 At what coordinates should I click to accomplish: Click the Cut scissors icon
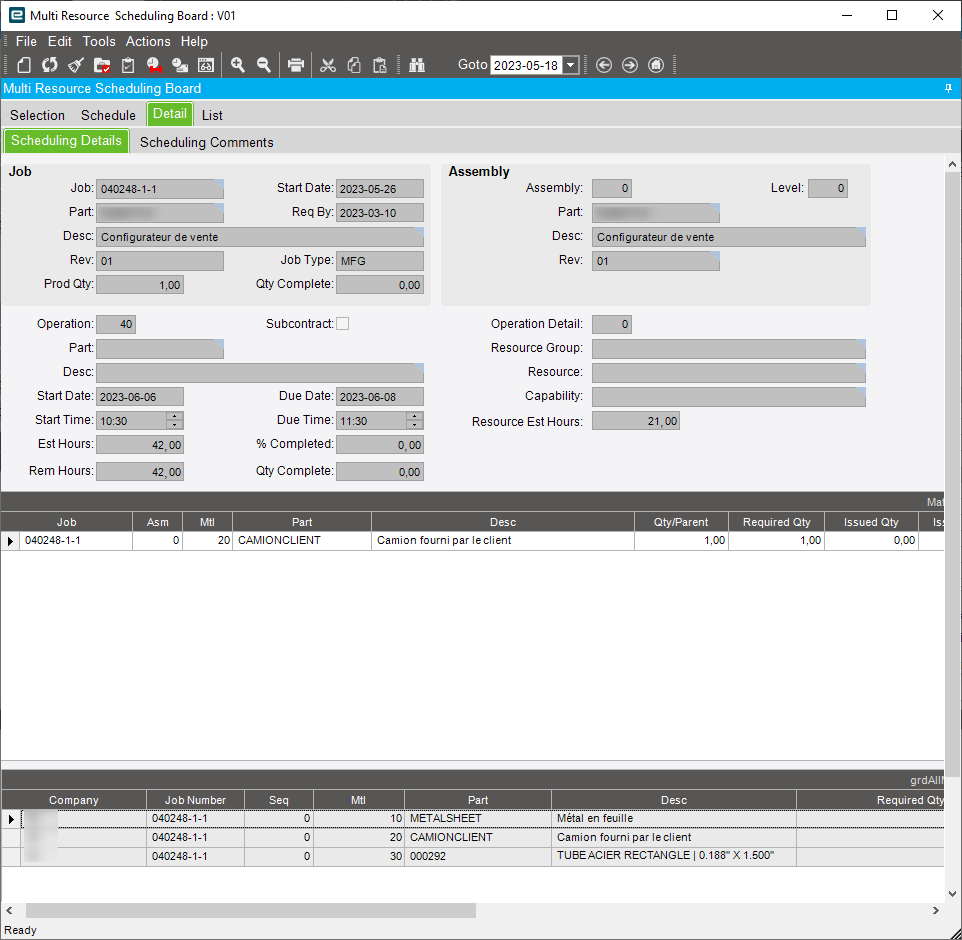point(328,65)
